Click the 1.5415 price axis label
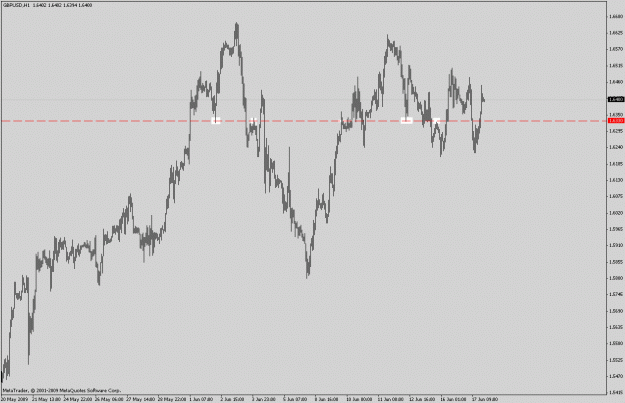 click(x=616, y=392)
